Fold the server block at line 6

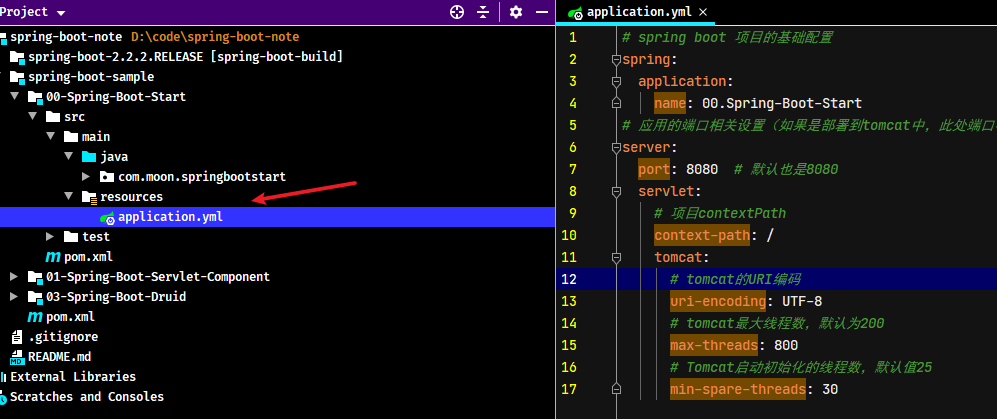tap(615, 148)
